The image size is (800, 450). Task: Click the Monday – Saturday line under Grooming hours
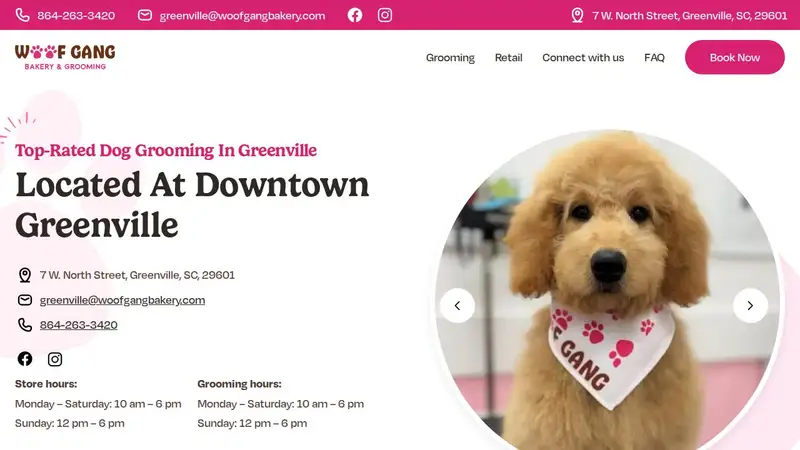[x=281, y=404]
